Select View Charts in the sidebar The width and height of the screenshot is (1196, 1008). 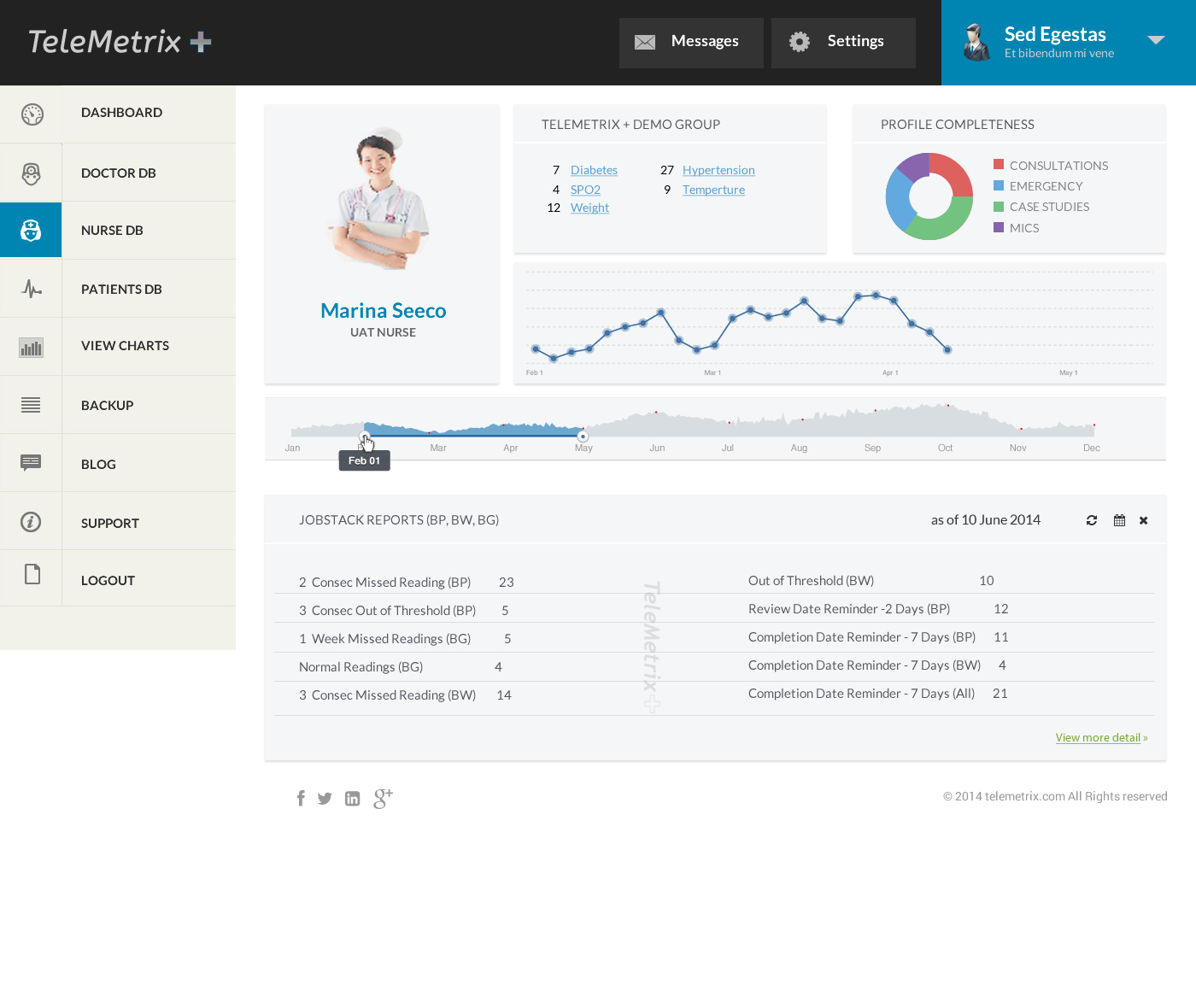coord(125,346)
